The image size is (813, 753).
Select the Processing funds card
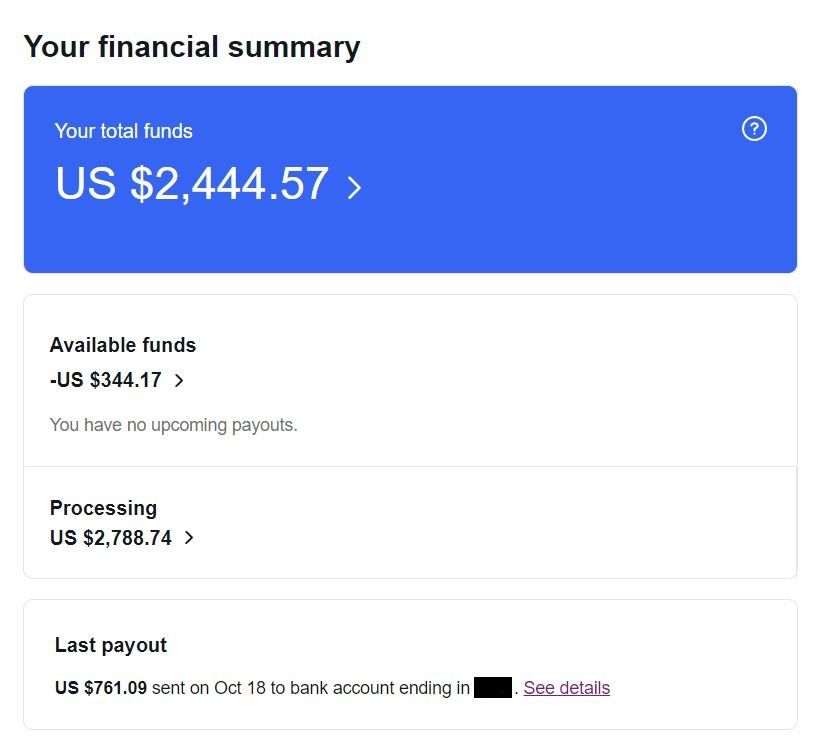coord(104,508)
